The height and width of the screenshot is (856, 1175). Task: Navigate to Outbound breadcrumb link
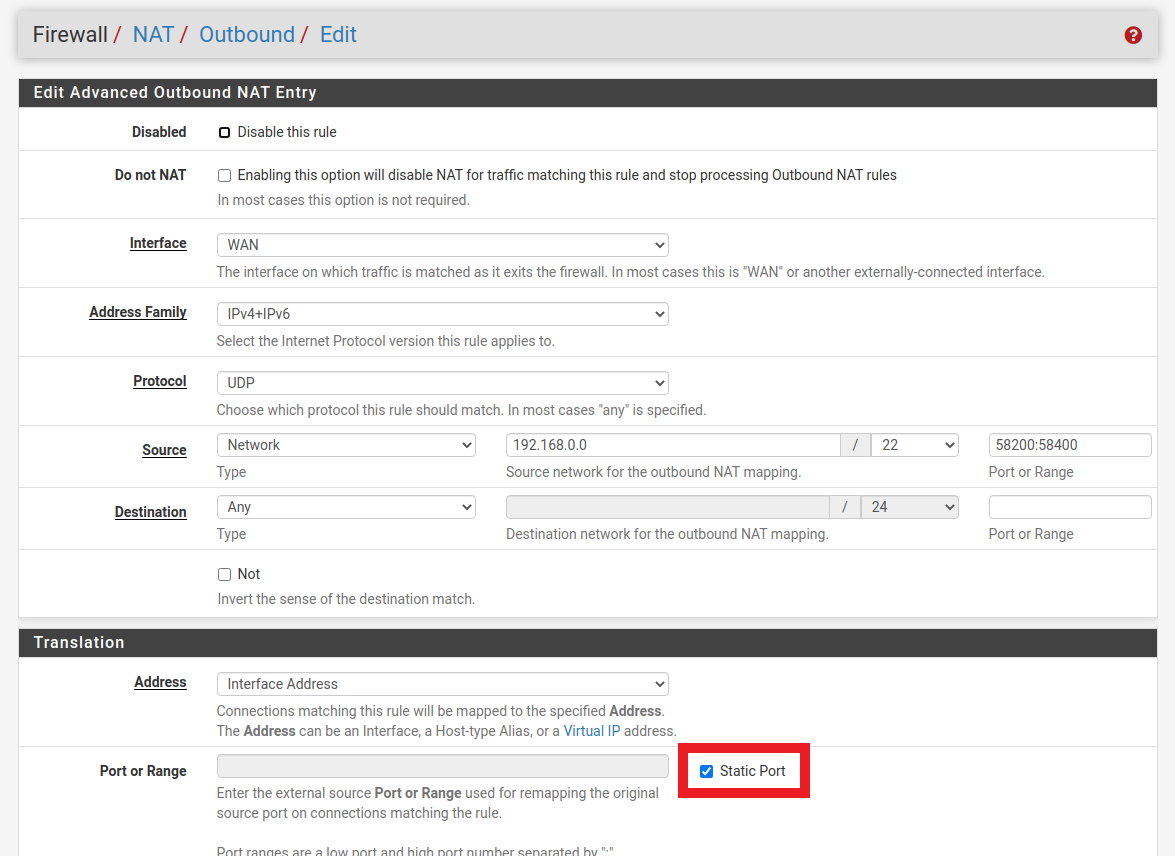click(246, 35)
